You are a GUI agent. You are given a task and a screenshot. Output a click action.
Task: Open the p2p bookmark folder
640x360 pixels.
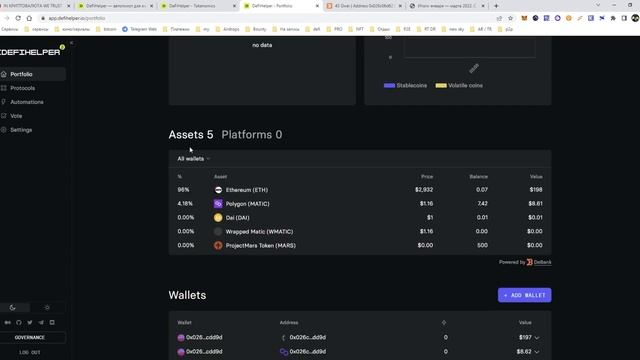tap(505, 29)
